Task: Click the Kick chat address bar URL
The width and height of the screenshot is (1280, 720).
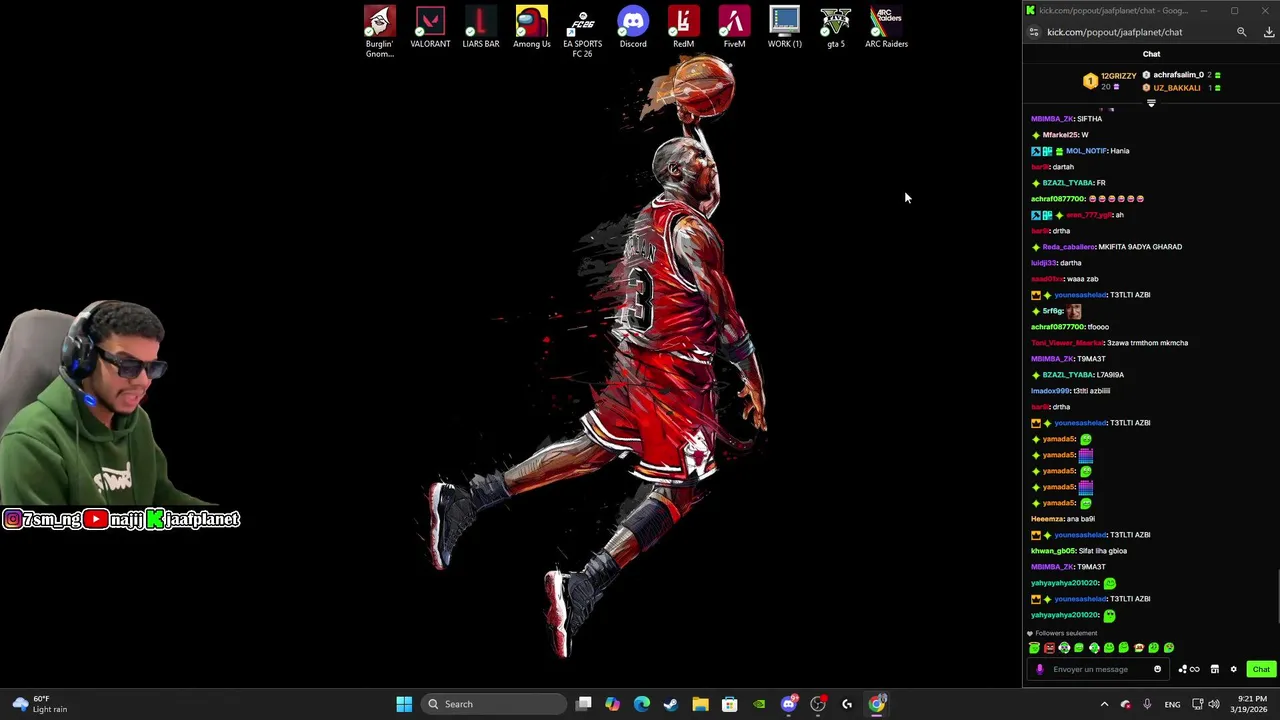Action: 1114,32
